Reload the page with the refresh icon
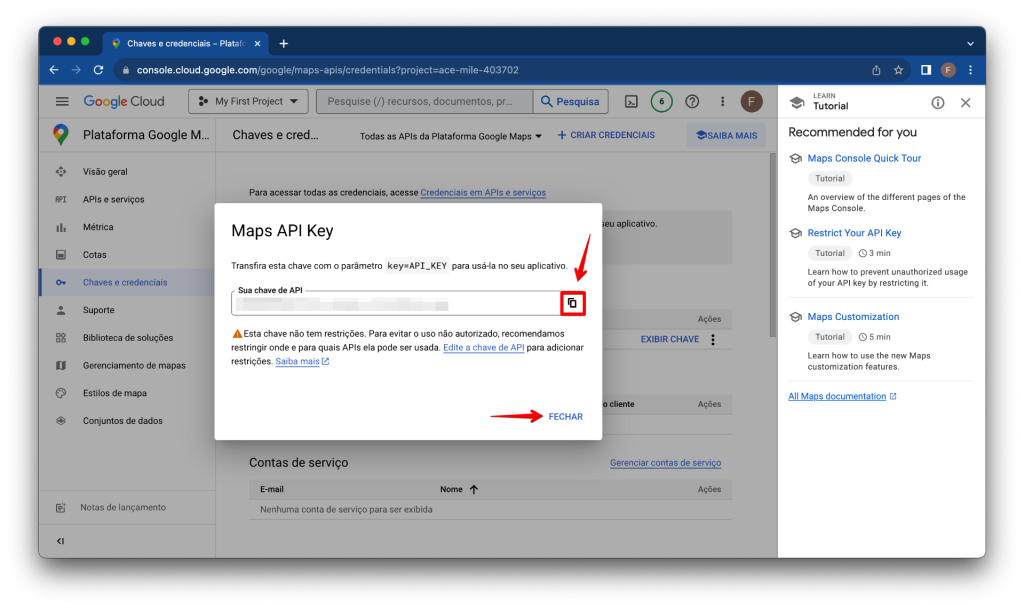Viewport: 1024px width, 609px height. click(x=99, y=70)
